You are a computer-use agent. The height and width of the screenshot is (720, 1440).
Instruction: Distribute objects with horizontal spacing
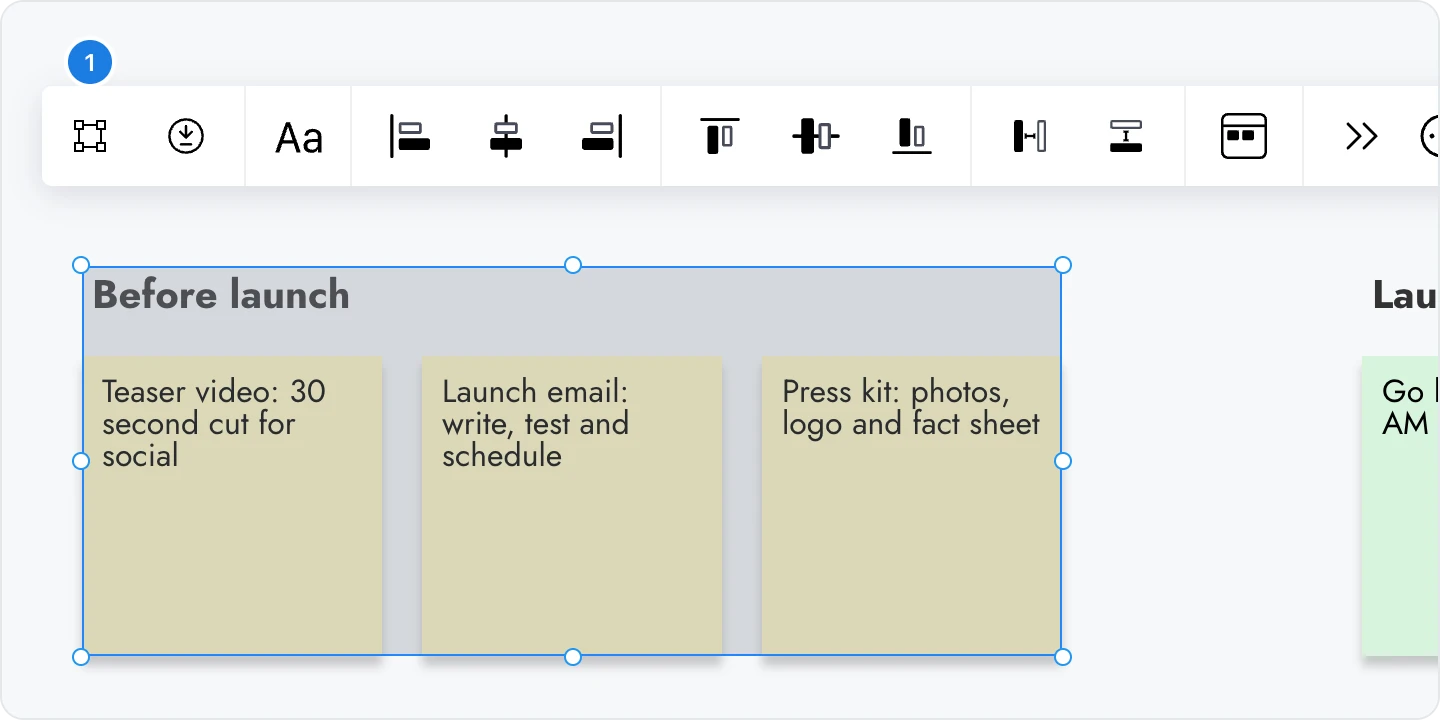pyautogui.click(x=1030, y=136)
